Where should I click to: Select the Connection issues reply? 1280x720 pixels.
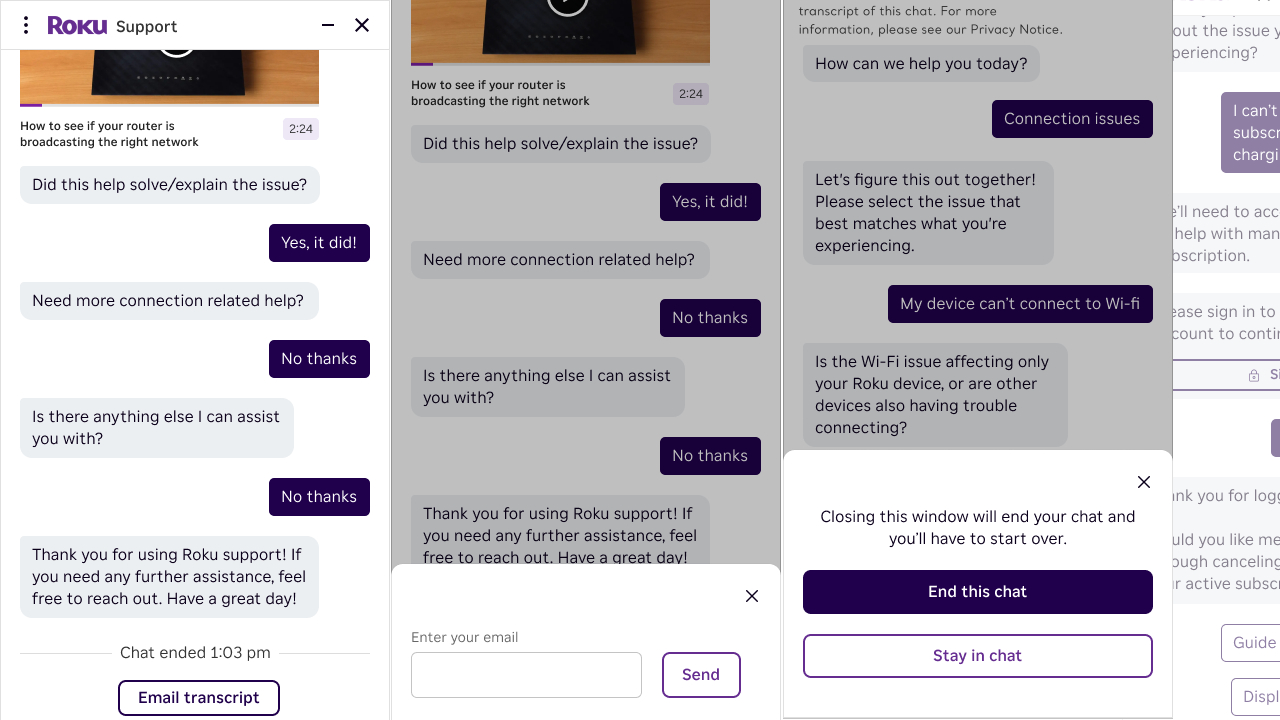coord(1072,119)
